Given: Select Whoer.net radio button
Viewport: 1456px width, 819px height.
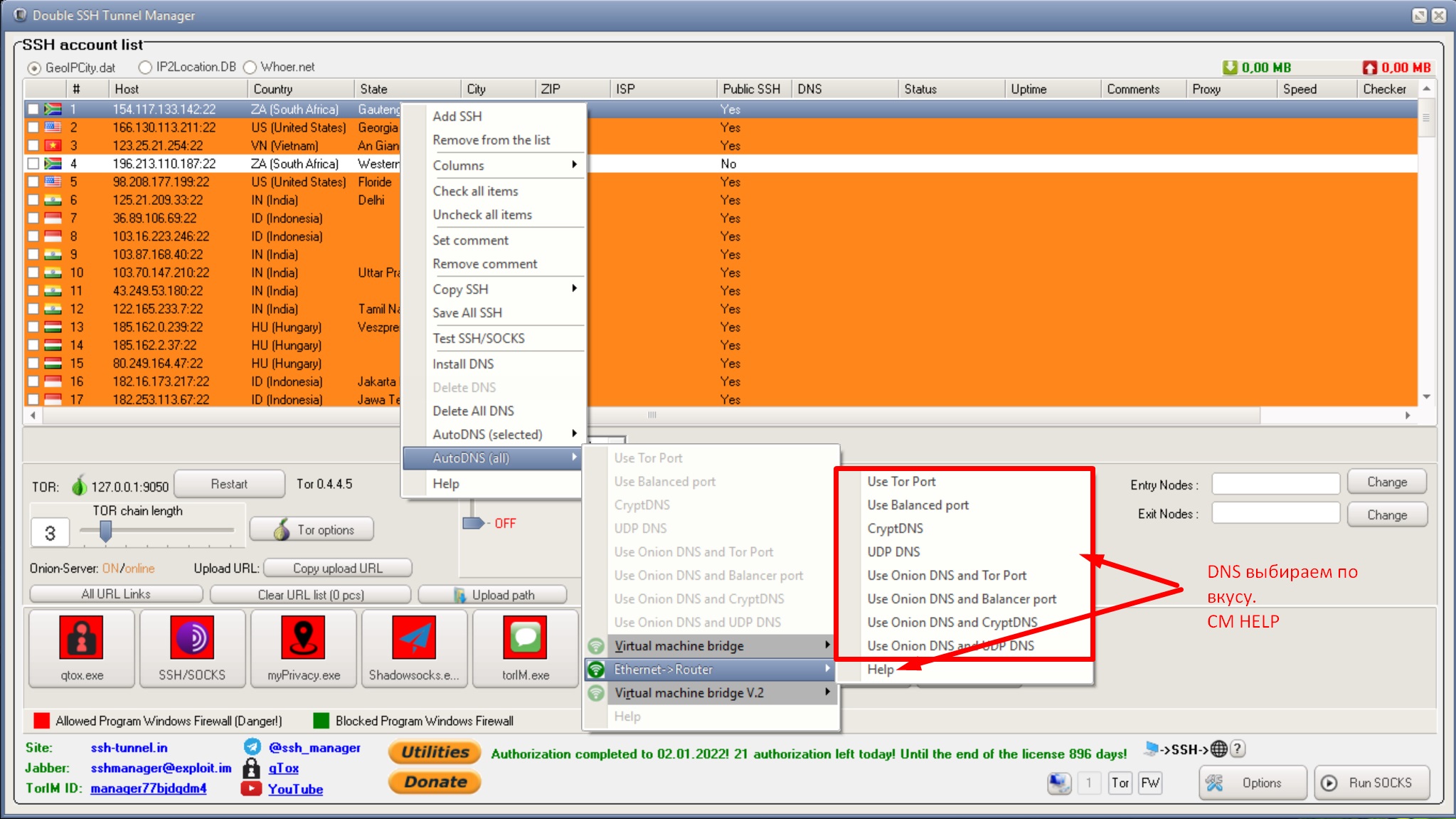Looking at the screenshot, I should [x=249, y=66].
